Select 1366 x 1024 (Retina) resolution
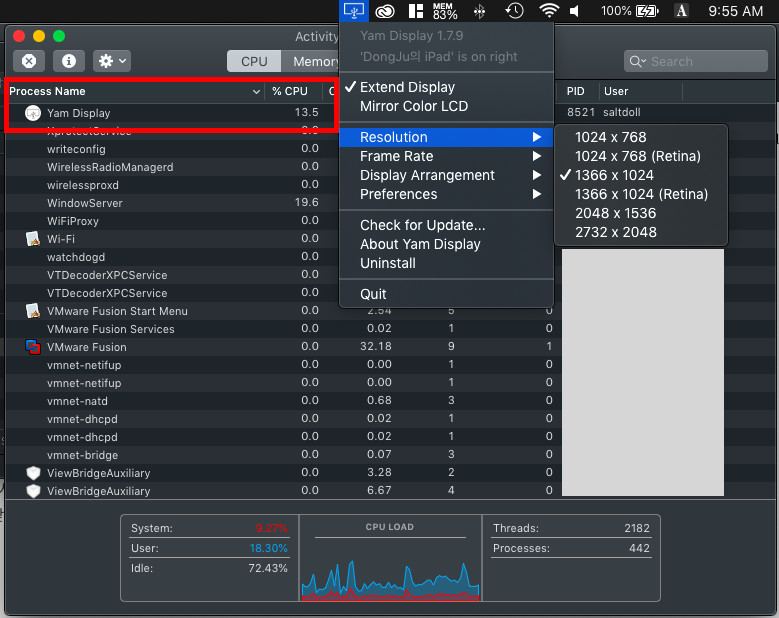 [x=641, y=194]
